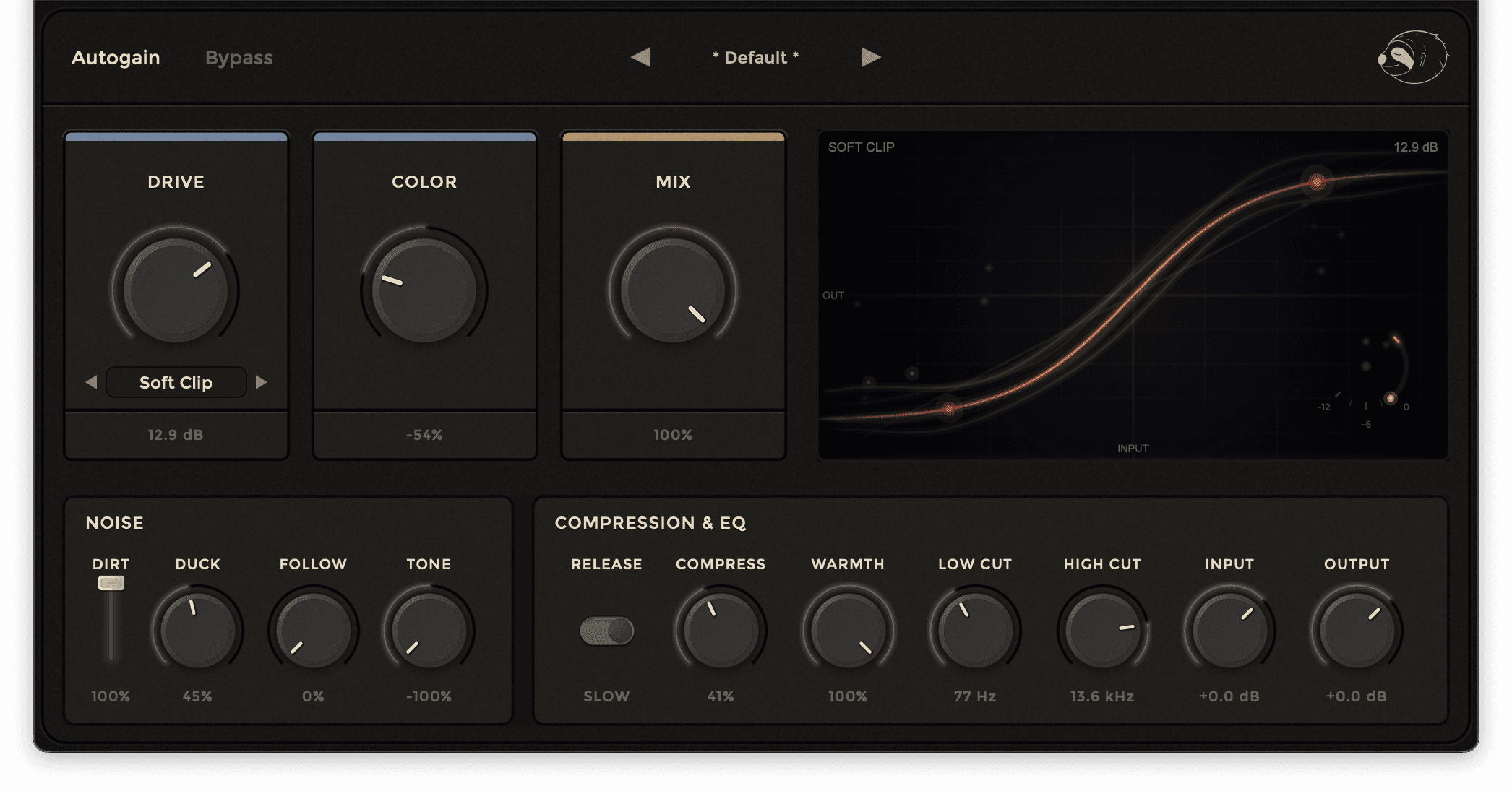The image size is (1512, 791).
Task: Click the Dirt vertical slider handle
Action: 111,584
